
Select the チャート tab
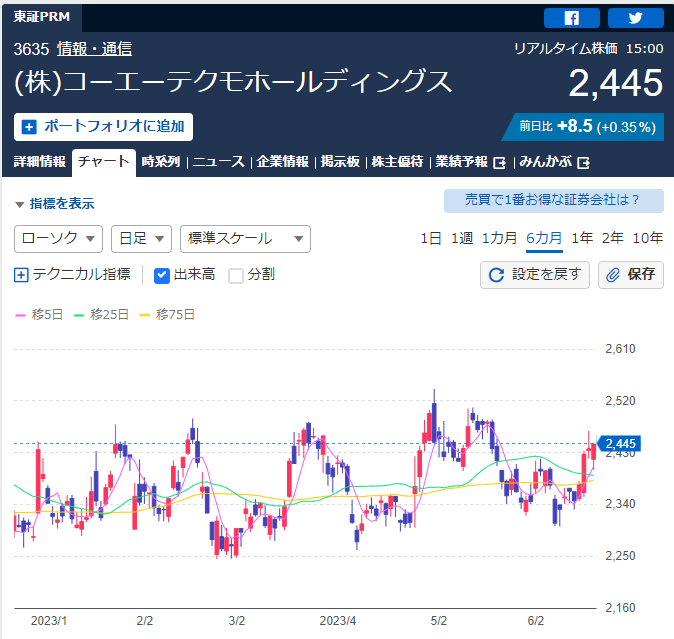[104, 162]
